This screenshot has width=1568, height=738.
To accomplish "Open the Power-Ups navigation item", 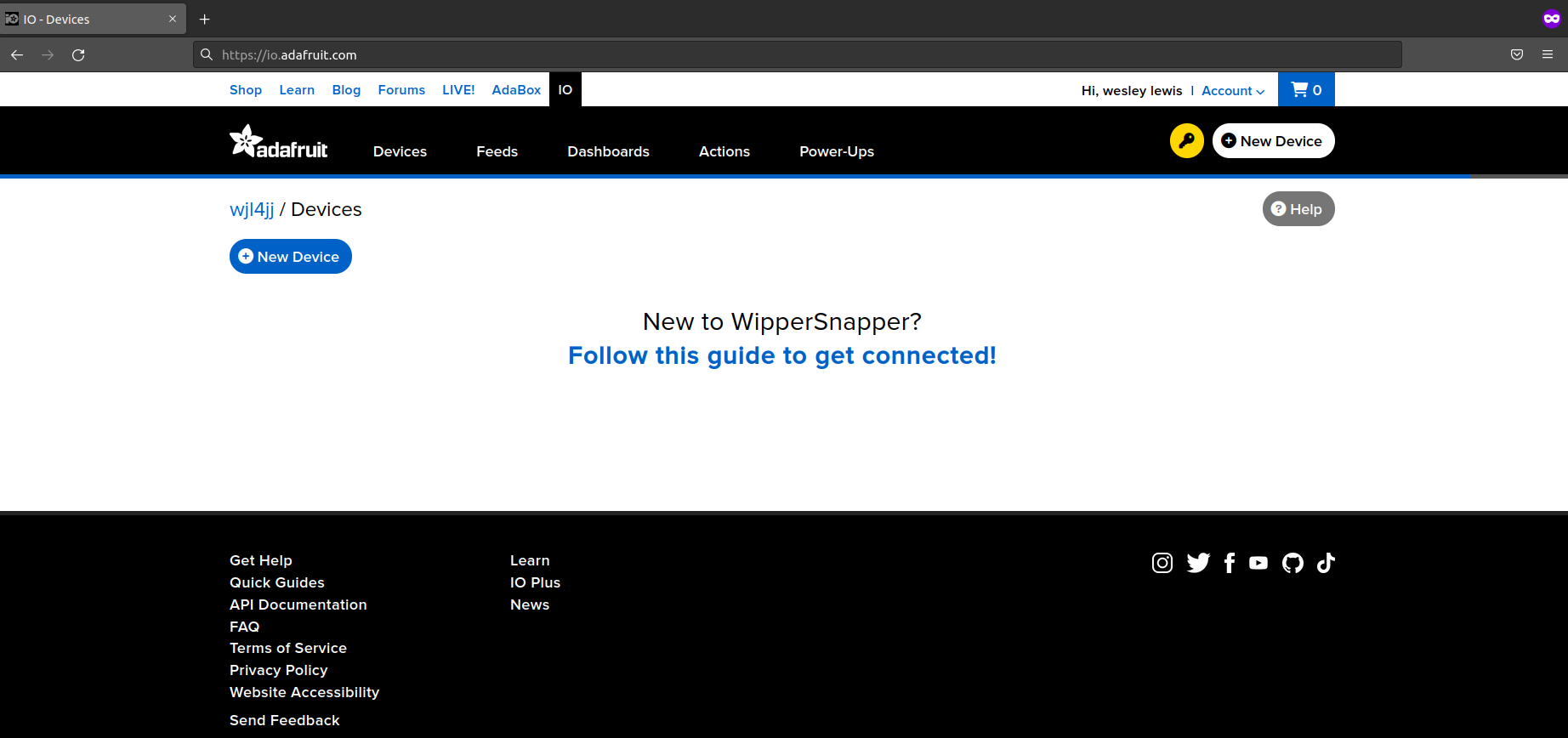I will [837, 151].
